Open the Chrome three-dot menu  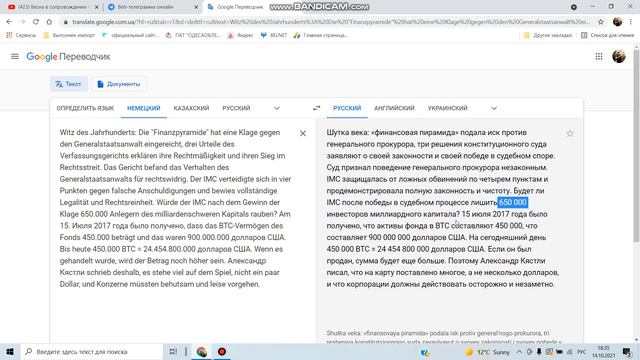point(631,22)
